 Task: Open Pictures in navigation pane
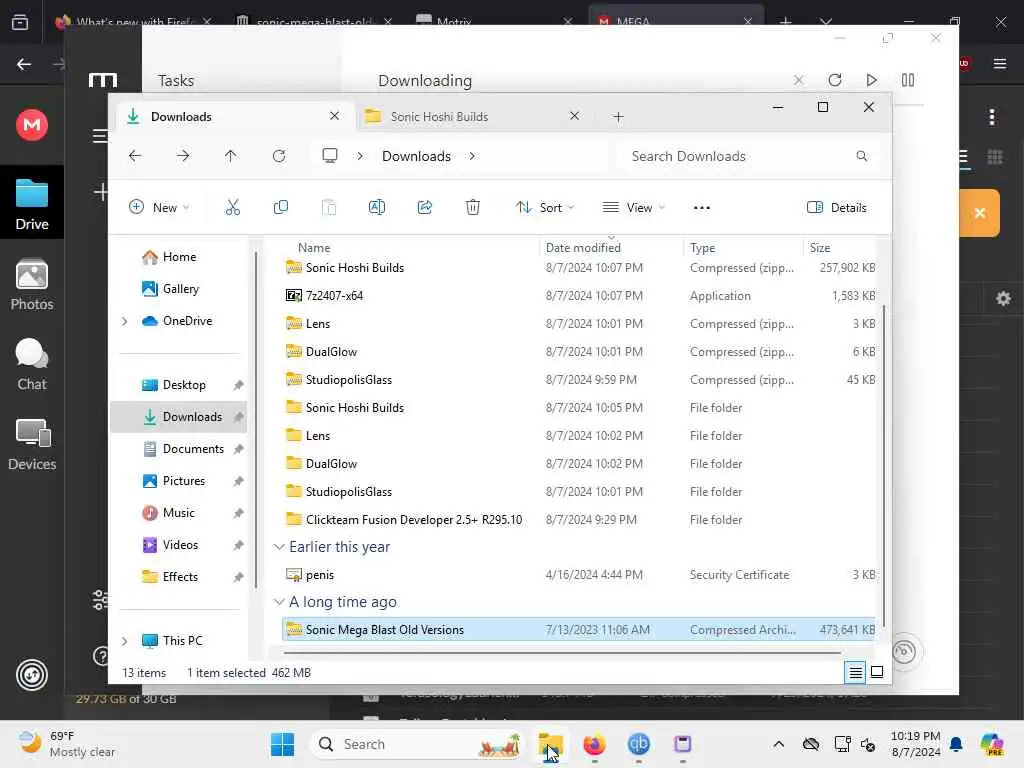tap(184, 481)
